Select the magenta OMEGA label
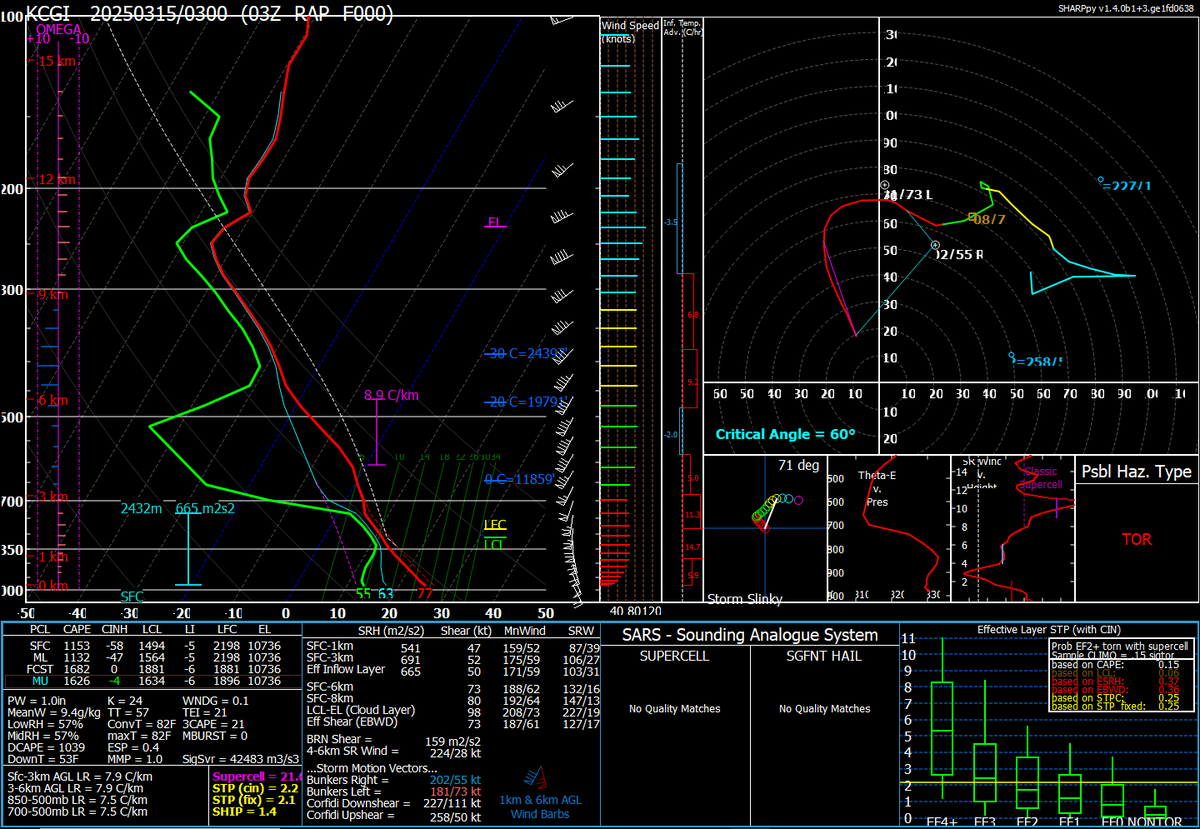This screenshot has height=829, width=1200. tap(58, 29)
